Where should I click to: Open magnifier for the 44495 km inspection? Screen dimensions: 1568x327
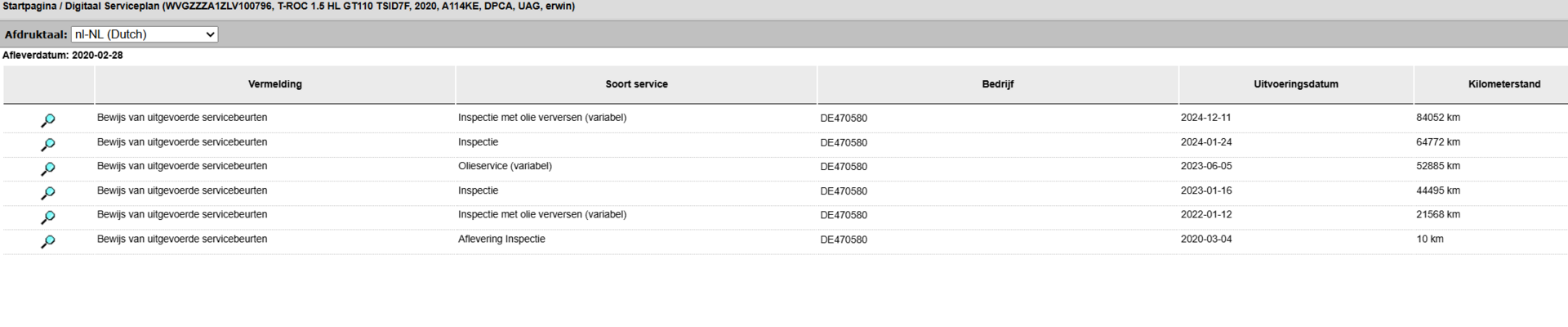pyautogui.click(x=48, y=193)
